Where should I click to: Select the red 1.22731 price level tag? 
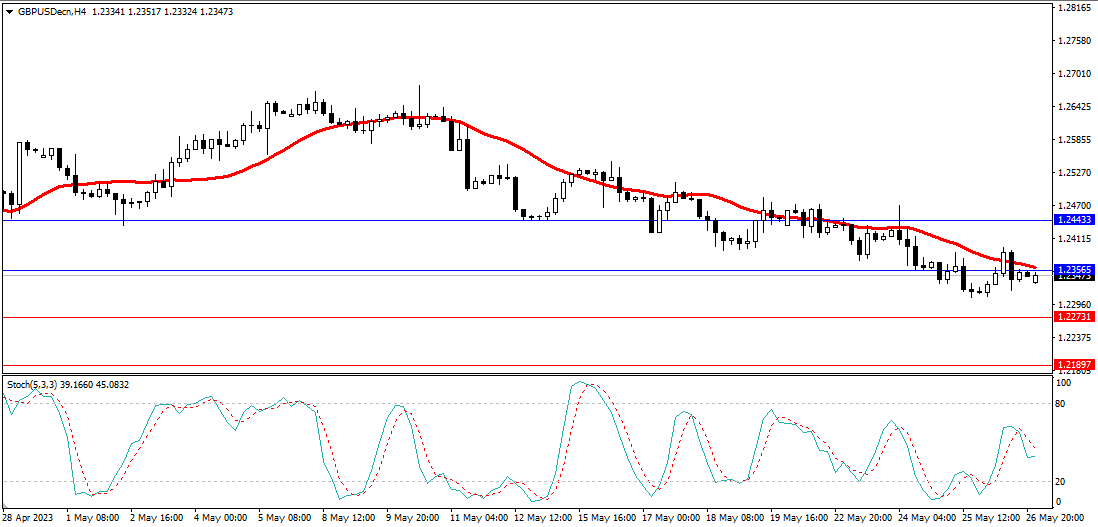pyautogui.click(x=1074, y=317)
